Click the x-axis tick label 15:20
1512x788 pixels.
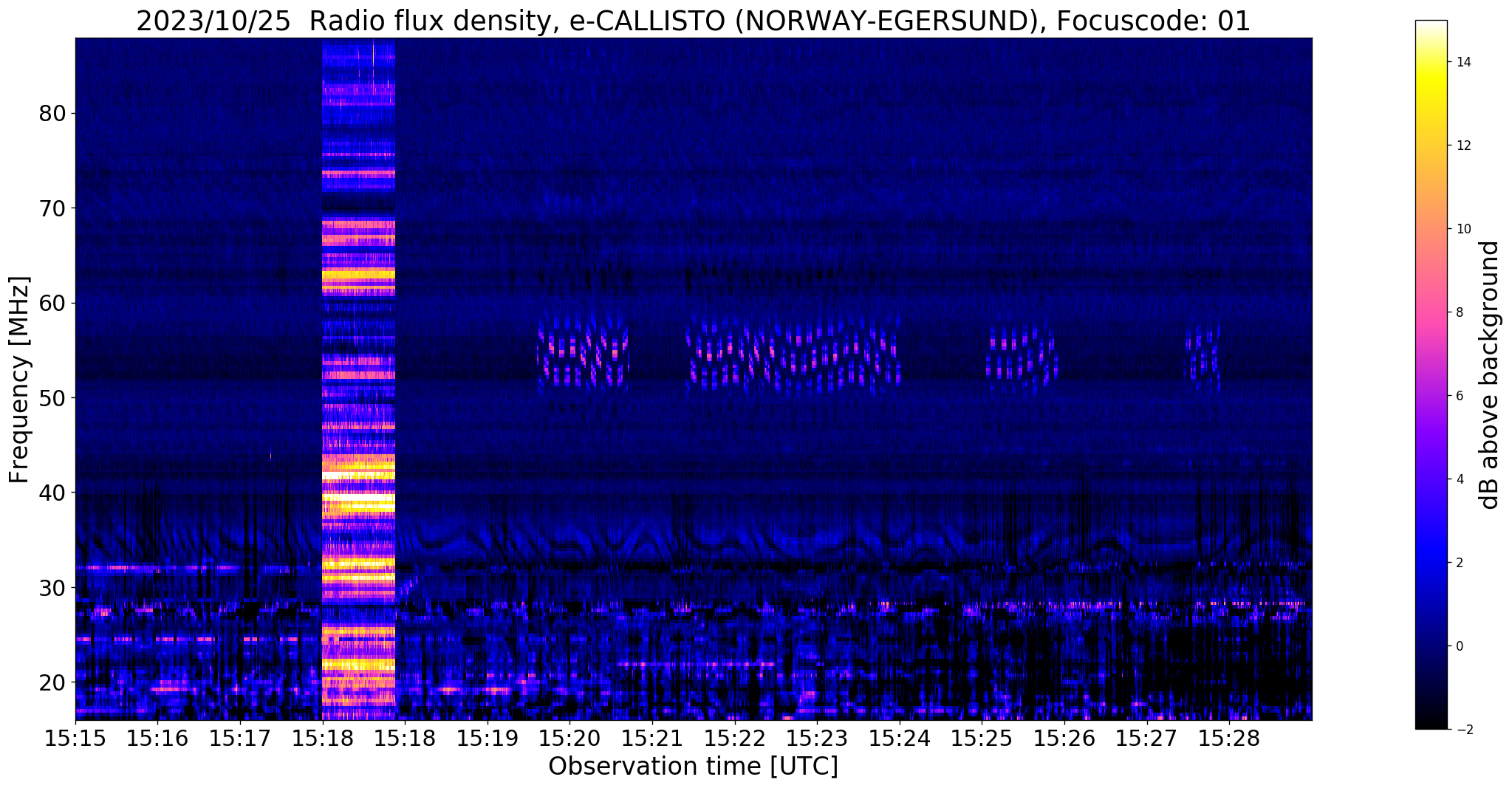pos(569,739)
